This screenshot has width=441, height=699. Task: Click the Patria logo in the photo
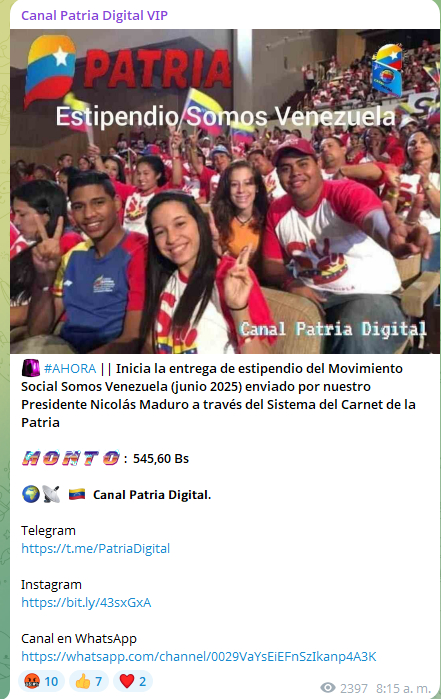128,70
